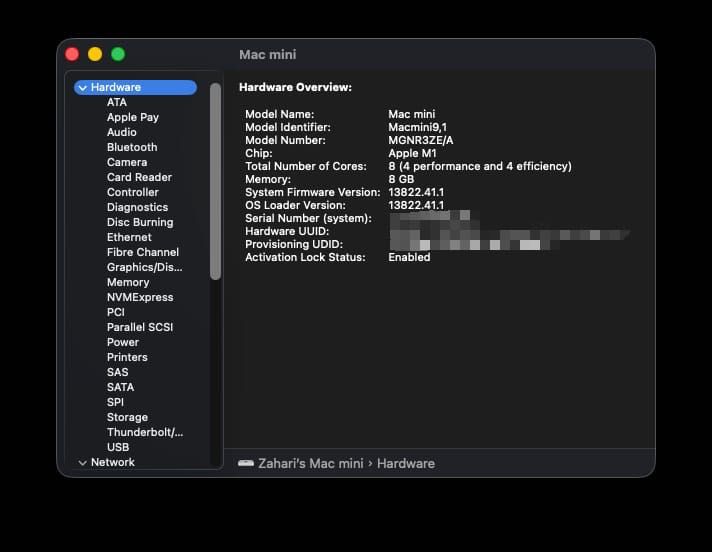Select Parallel SCSI in the sidebar
Screen dimensions: 712x552
(140, 327)
